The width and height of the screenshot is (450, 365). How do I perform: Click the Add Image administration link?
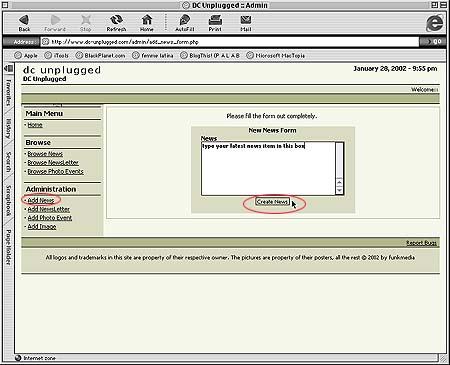(42, 227)
